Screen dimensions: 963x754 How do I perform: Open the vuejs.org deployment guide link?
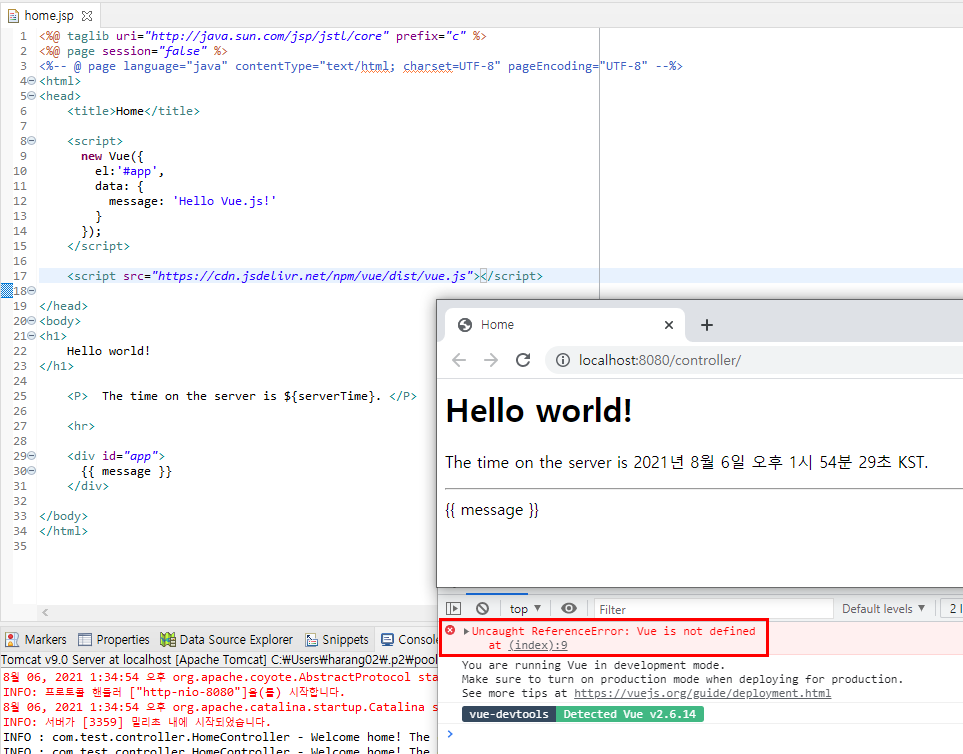703,693
